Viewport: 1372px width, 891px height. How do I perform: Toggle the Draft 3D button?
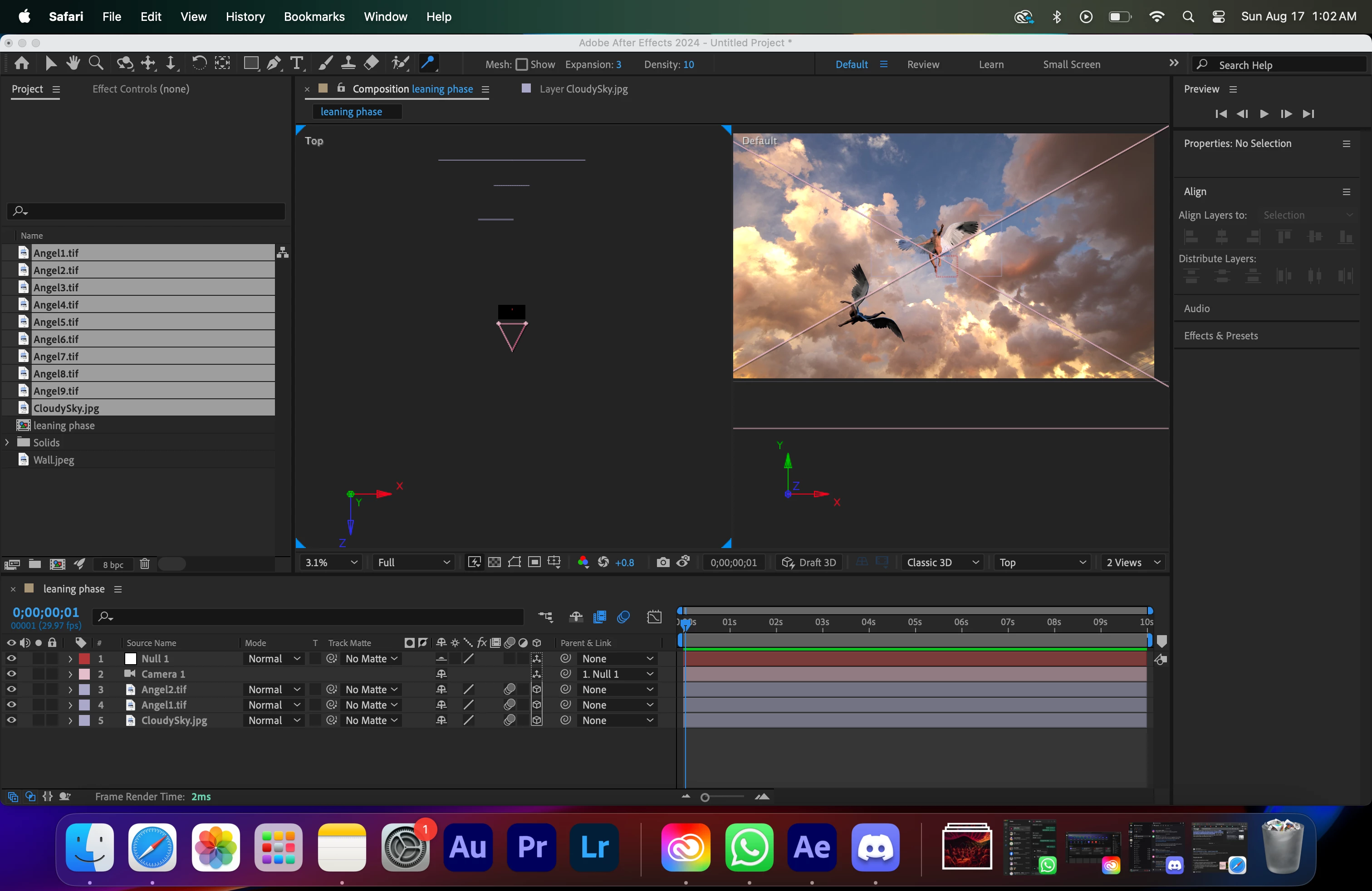809,563
